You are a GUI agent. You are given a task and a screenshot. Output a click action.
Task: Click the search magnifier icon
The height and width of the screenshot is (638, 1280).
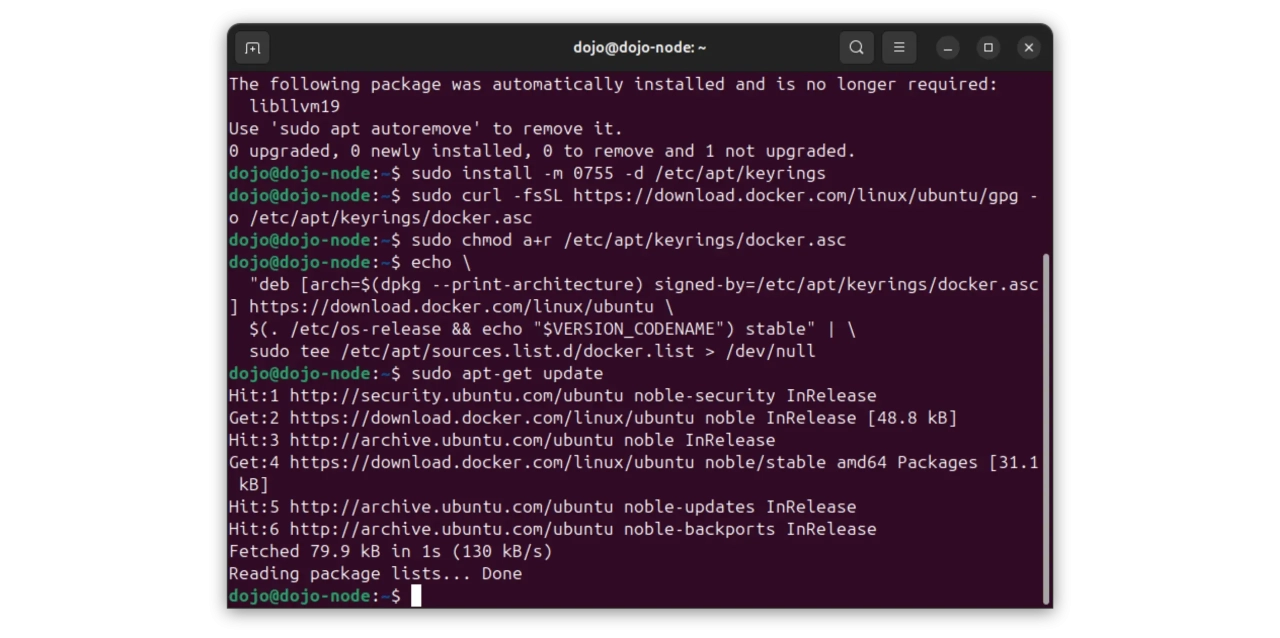click(x=856, y=48)
